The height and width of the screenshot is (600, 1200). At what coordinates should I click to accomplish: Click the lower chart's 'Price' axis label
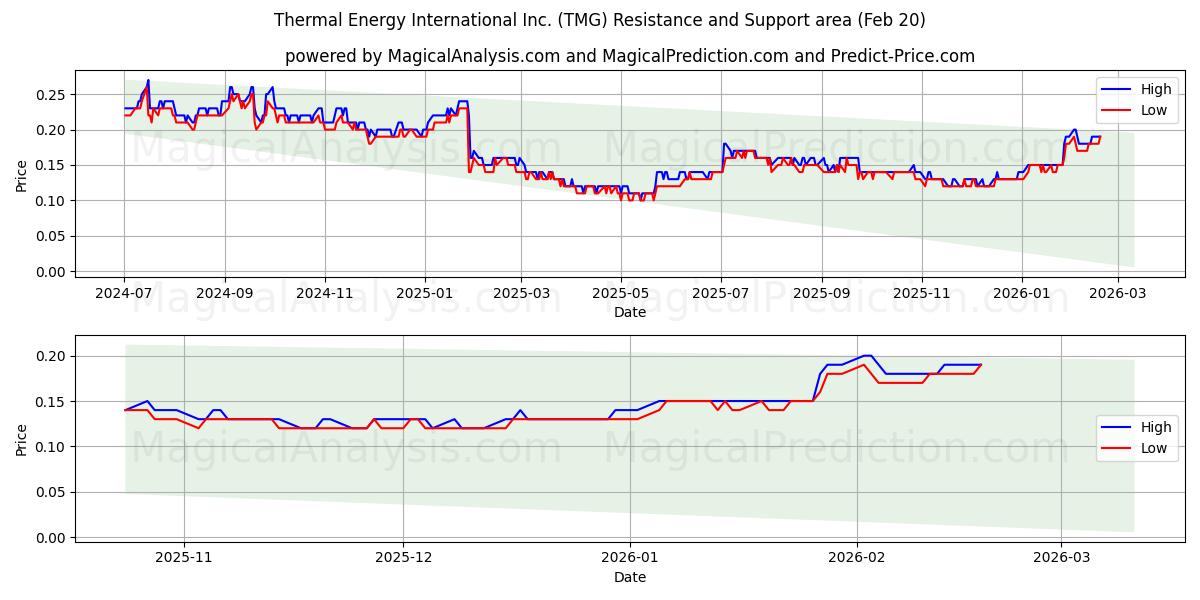(x=22, y=439)
